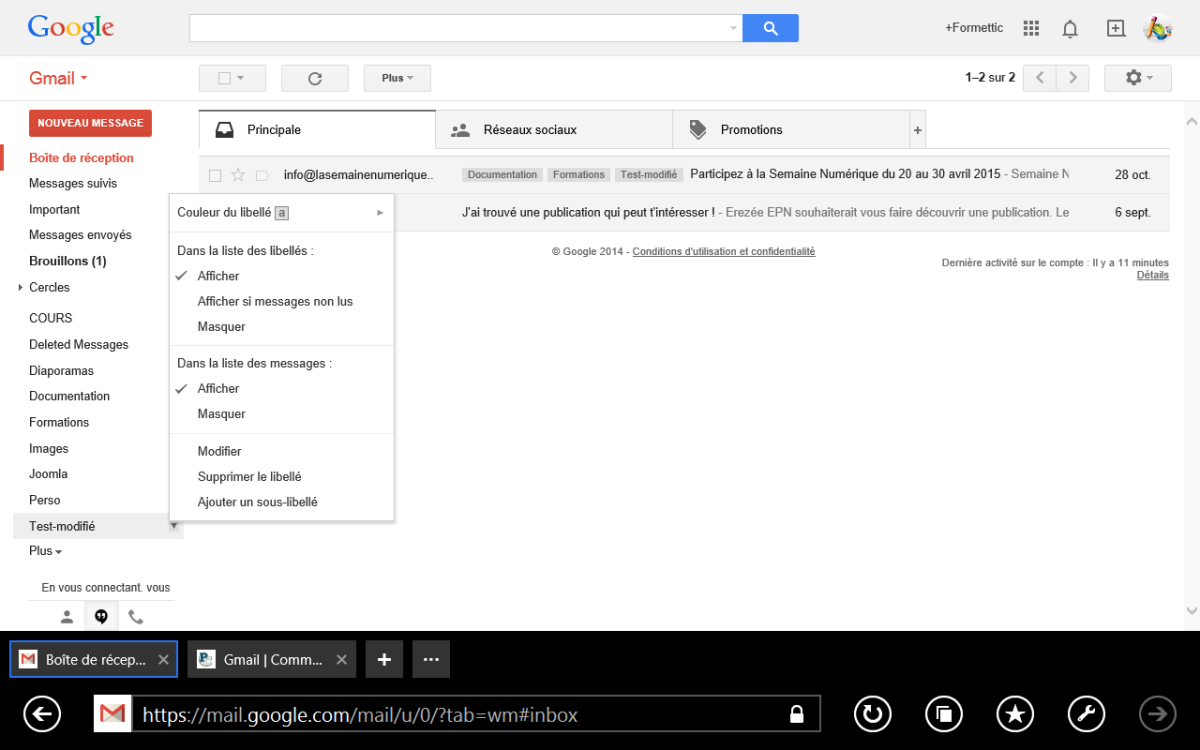Switch to the Réseaux sociaux tab
This screenshot has width=1200, height=750.
tap(554, 130)
